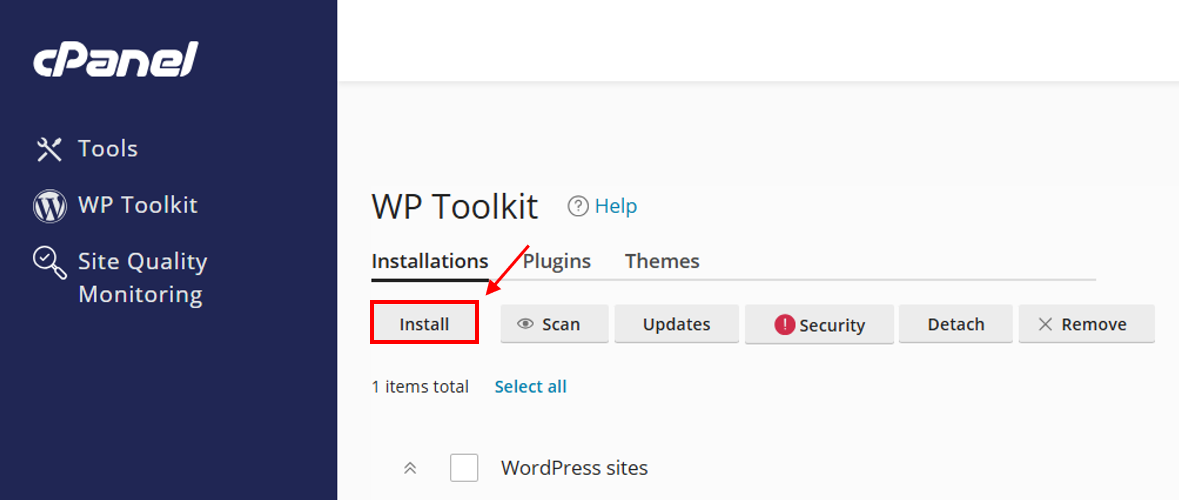Image resolution: width=1179 pixels, height=500 pixels.
Task: Click the Select all link
Action: [x=530, y=387]
